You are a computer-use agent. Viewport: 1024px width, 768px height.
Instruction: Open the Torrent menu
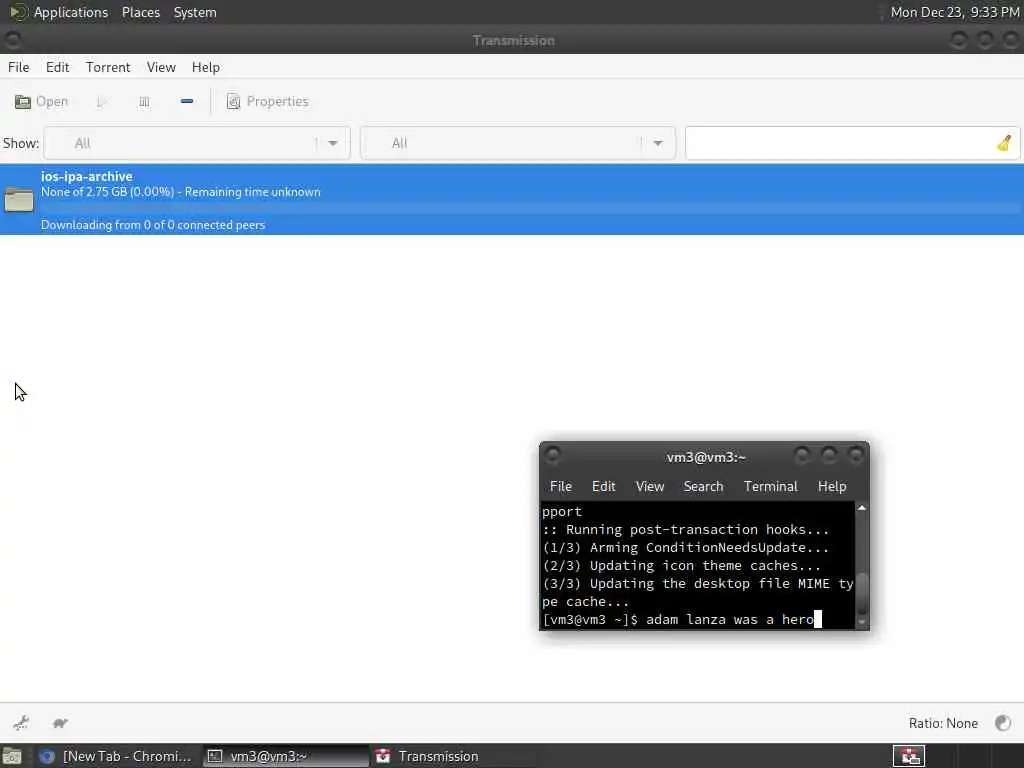click(108, 67)
